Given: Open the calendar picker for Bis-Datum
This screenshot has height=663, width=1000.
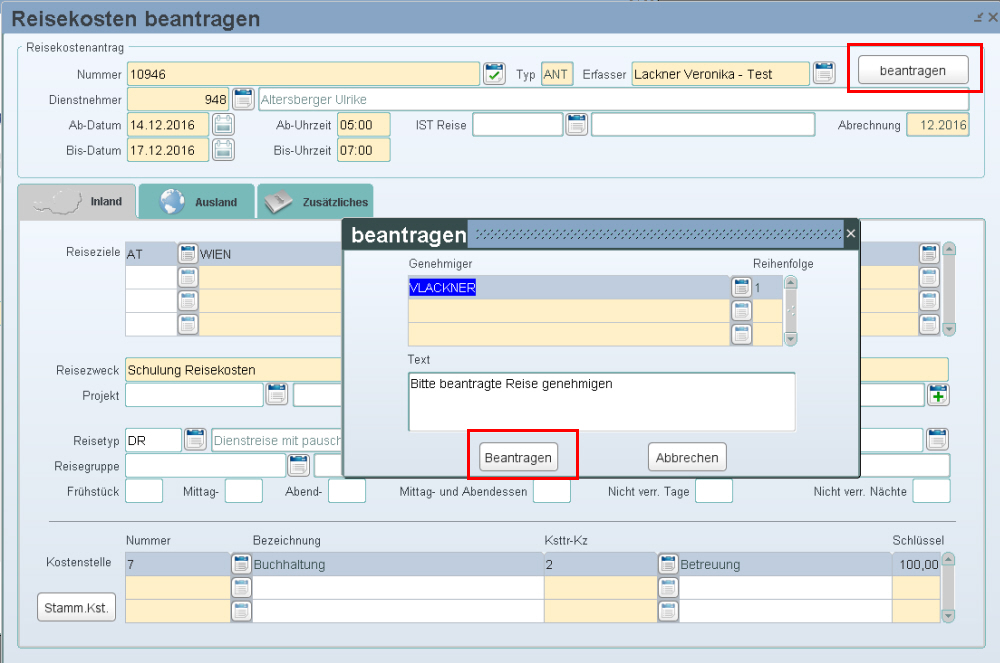Looking at the screenshot, I should point(223,150).
